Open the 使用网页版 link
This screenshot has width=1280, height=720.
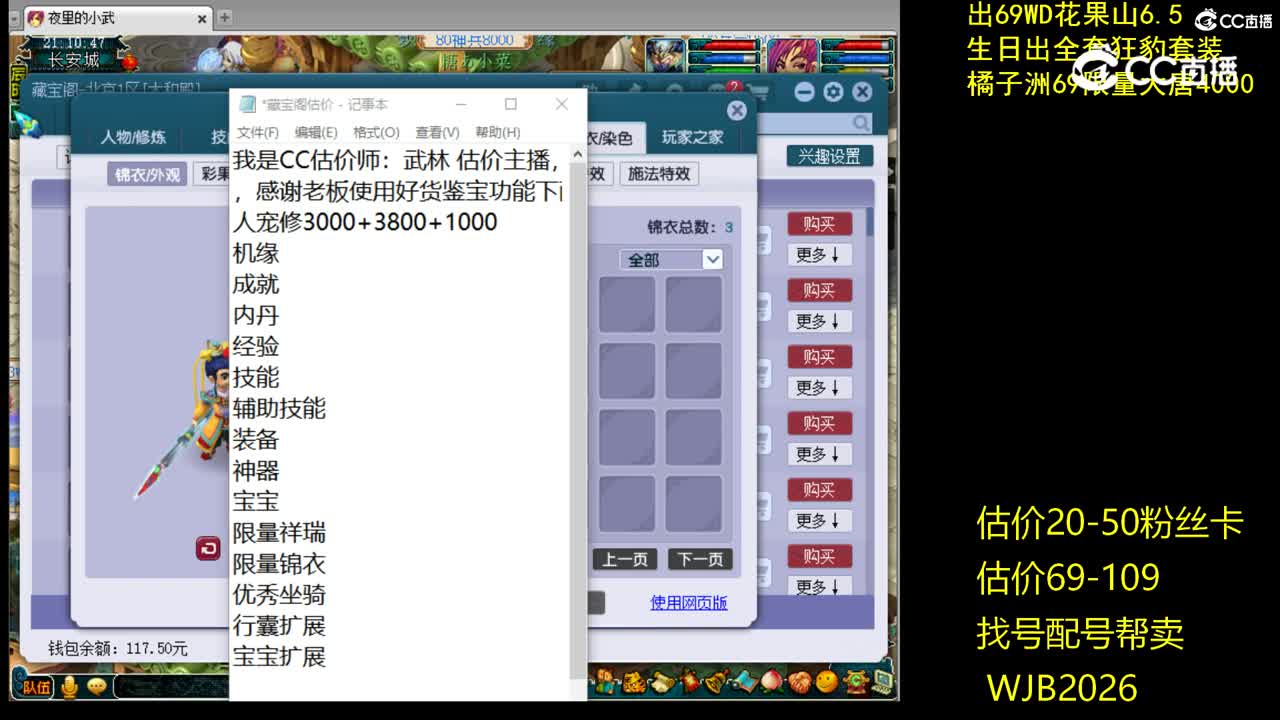click(x=689, y=602)
